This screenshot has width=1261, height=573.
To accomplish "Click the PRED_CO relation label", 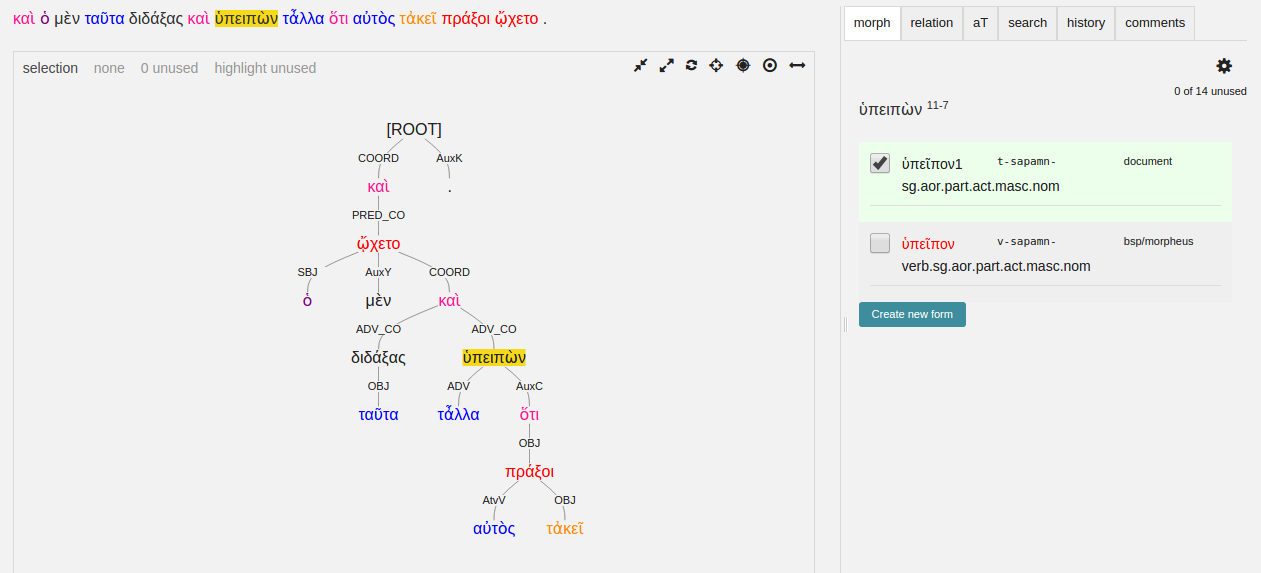I will tap(378, 215).
